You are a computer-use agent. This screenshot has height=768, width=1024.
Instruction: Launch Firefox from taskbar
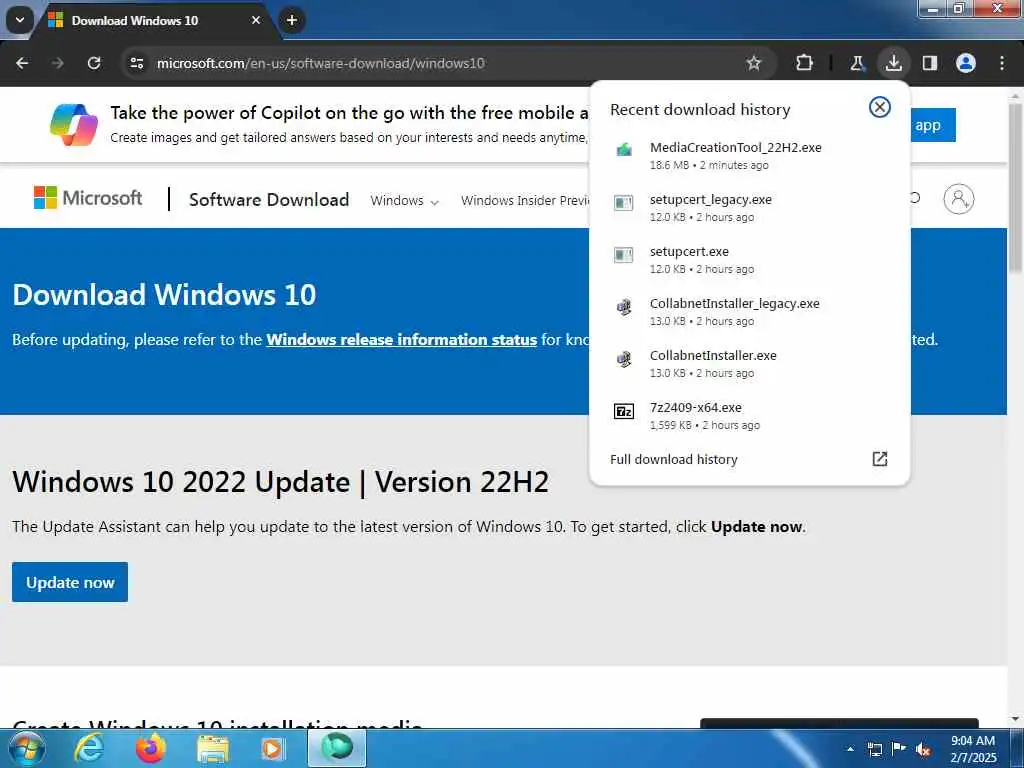pos(151,748)
